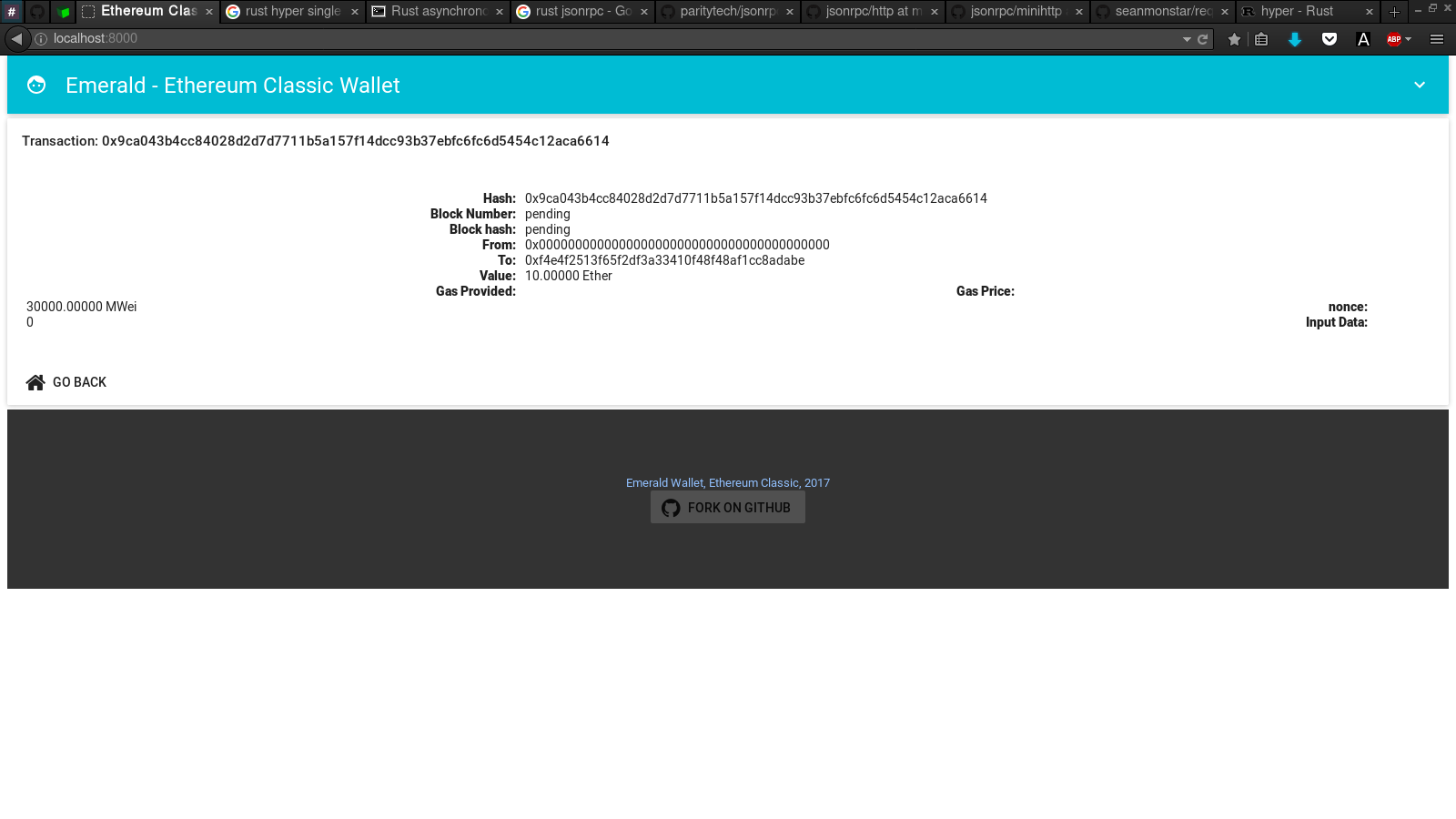Screen dimensions: 1456x819
Task: Click the Adblock Plus icon
Action: tap(1393, 39)
